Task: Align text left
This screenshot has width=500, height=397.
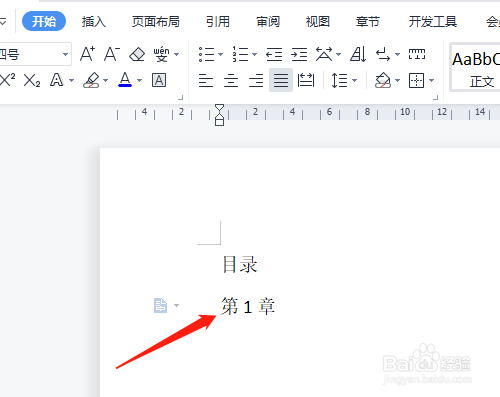Action: [x=206, y=80]
